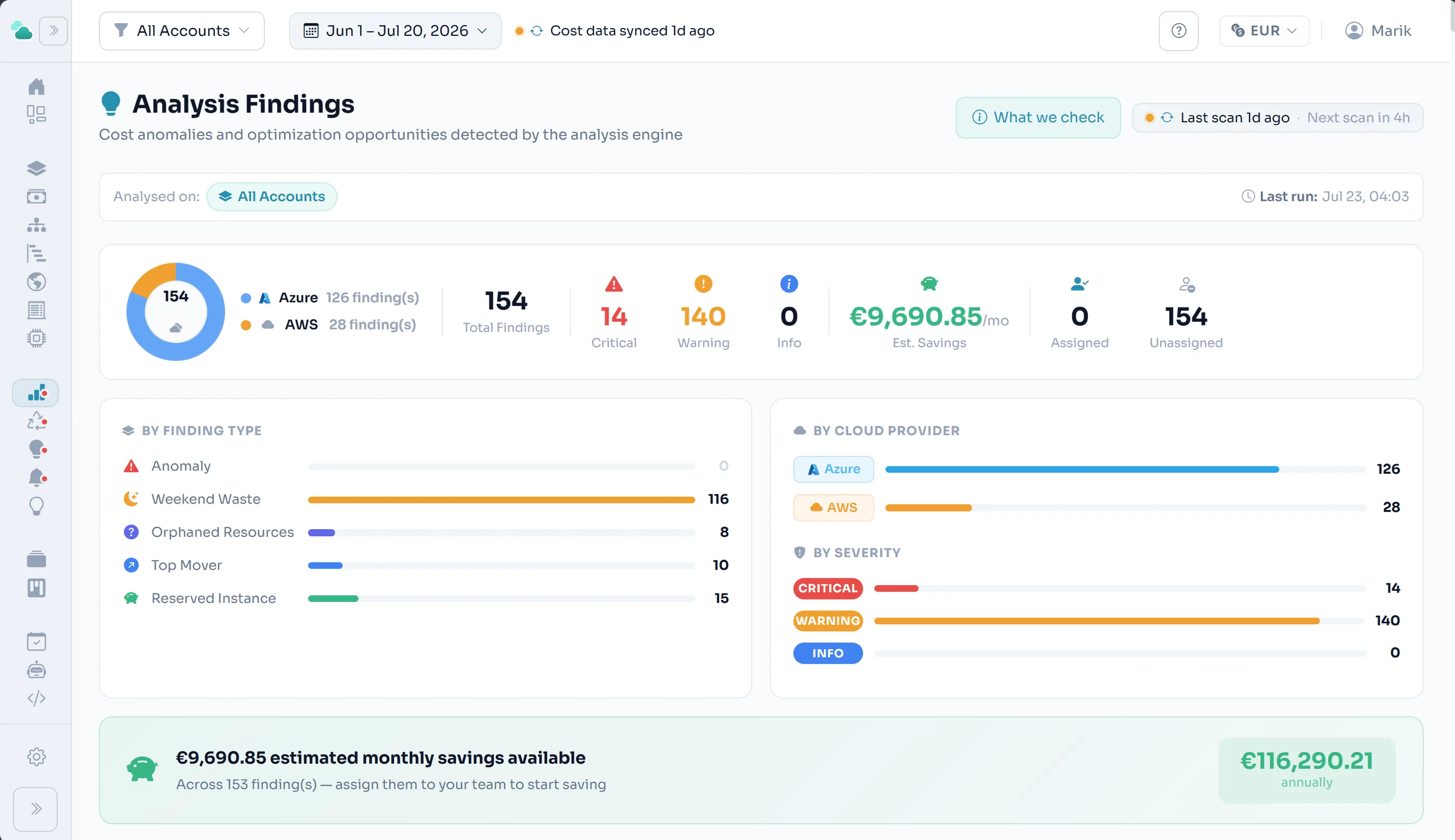Viewport: 1455px width, 840px height.
Task: Click the CRITICAL severity badge
Action: (x=828, y=588)
